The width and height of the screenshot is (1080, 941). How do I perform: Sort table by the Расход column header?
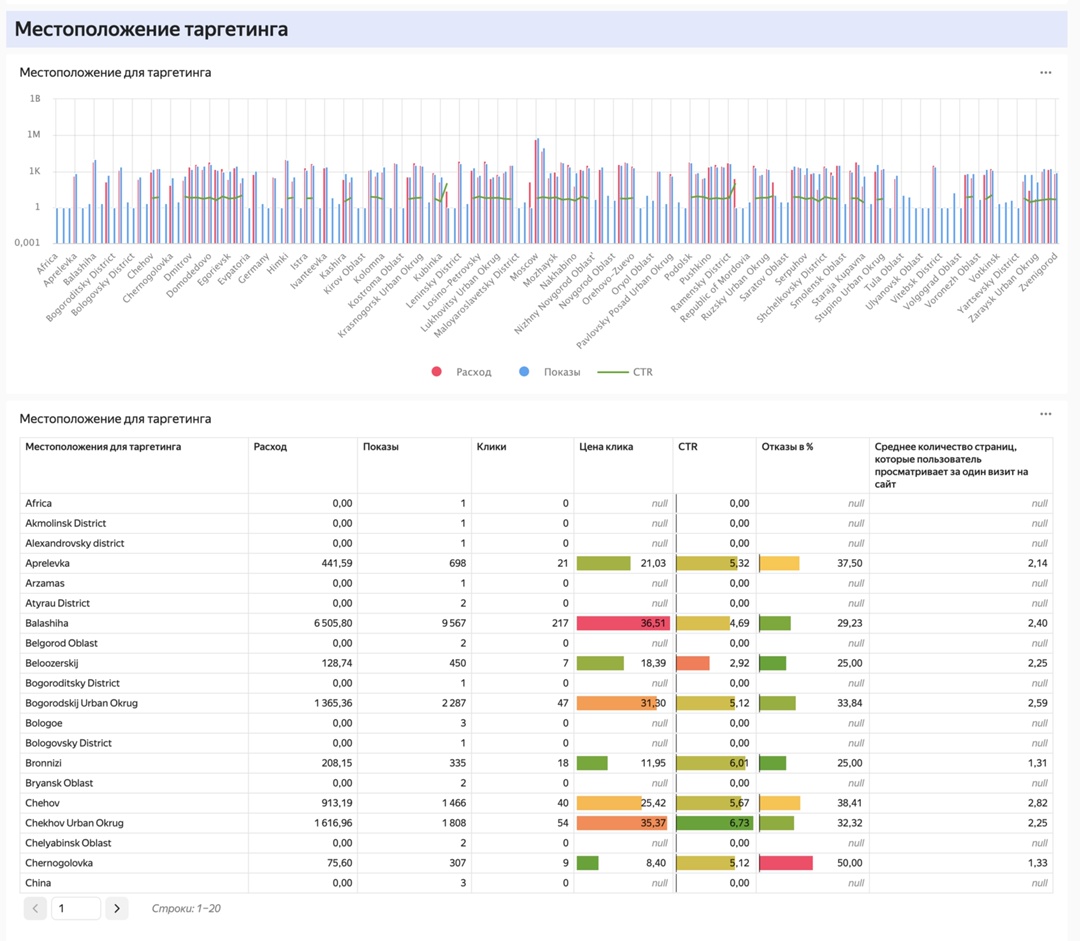(271, 447)
